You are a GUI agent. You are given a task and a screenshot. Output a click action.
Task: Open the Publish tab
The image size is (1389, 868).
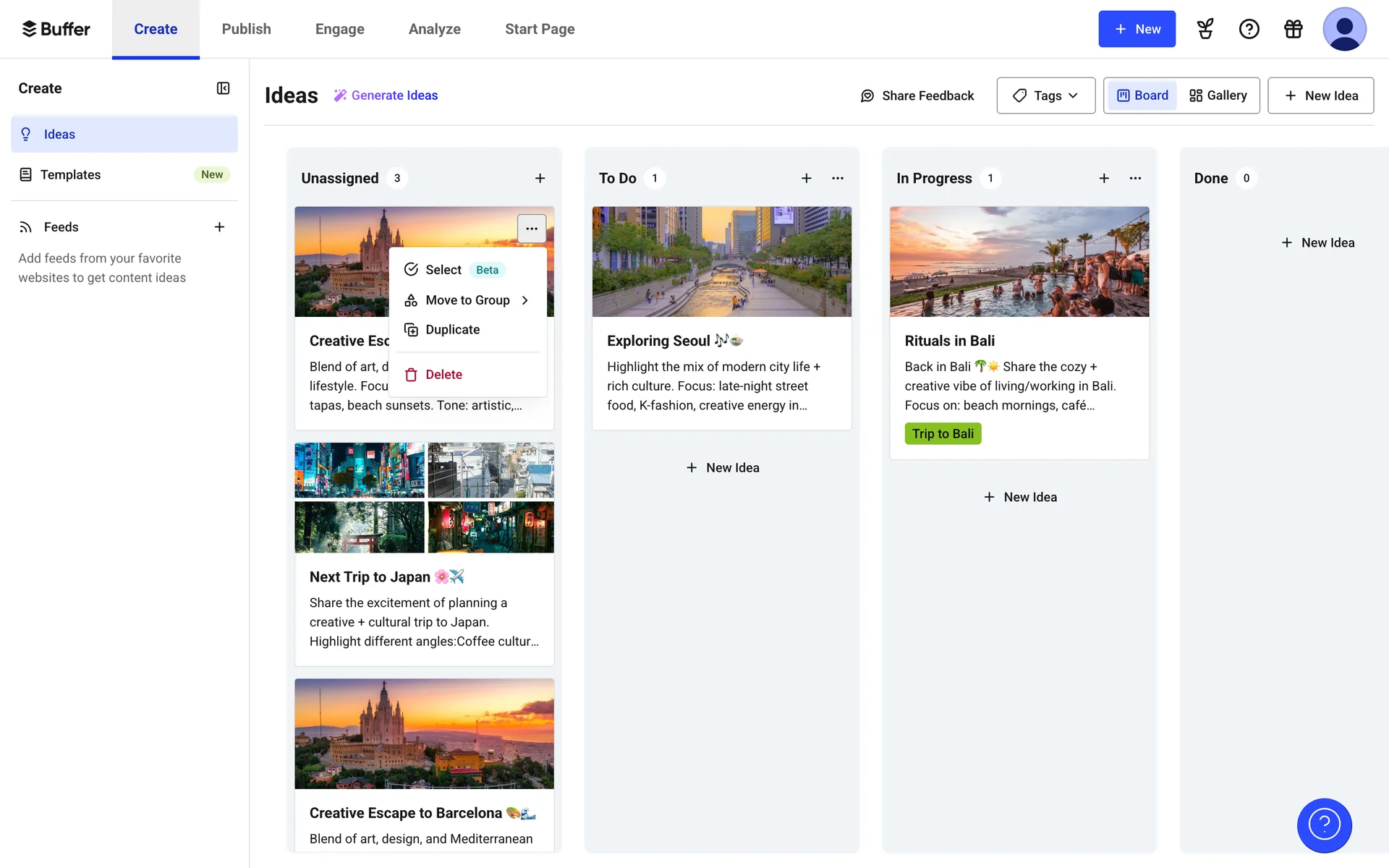click(246, 29)
